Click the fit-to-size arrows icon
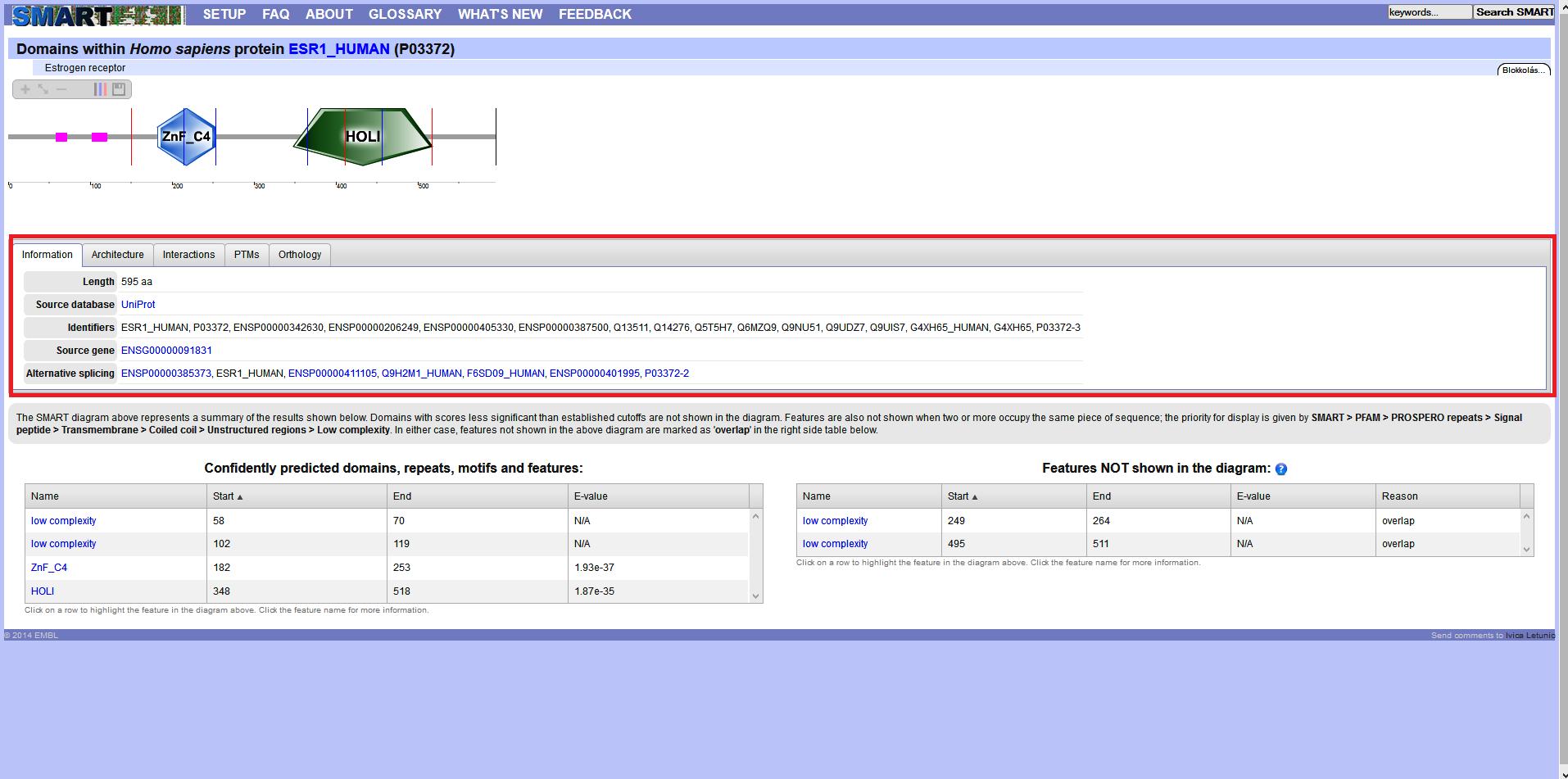 coord(43,89)
